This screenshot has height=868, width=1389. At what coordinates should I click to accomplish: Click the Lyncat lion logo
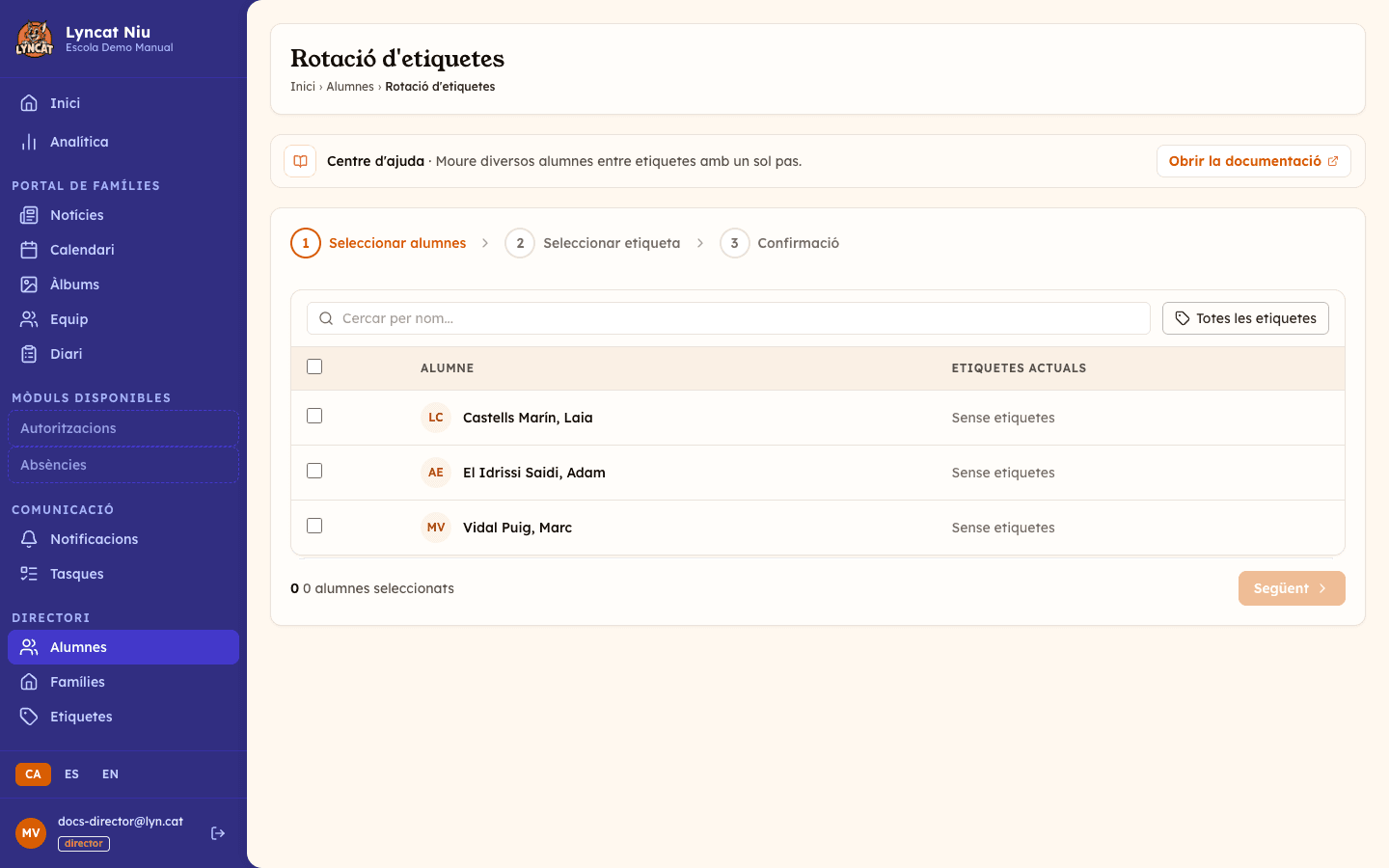[x=35, y=40]
